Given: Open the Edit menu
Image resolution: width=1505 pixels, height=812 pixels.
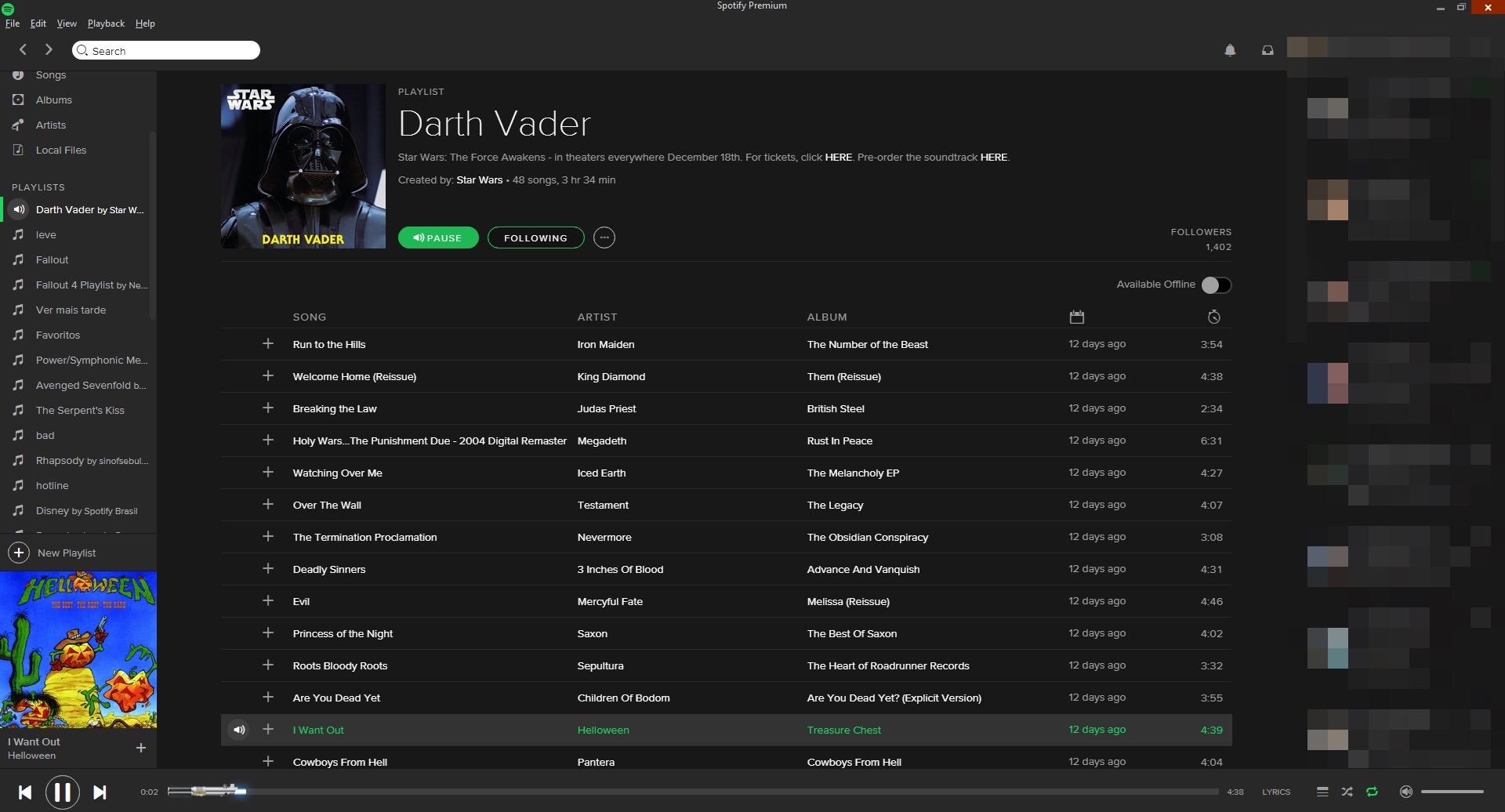Looking at the screenshot, I should (x=38, y=24).
